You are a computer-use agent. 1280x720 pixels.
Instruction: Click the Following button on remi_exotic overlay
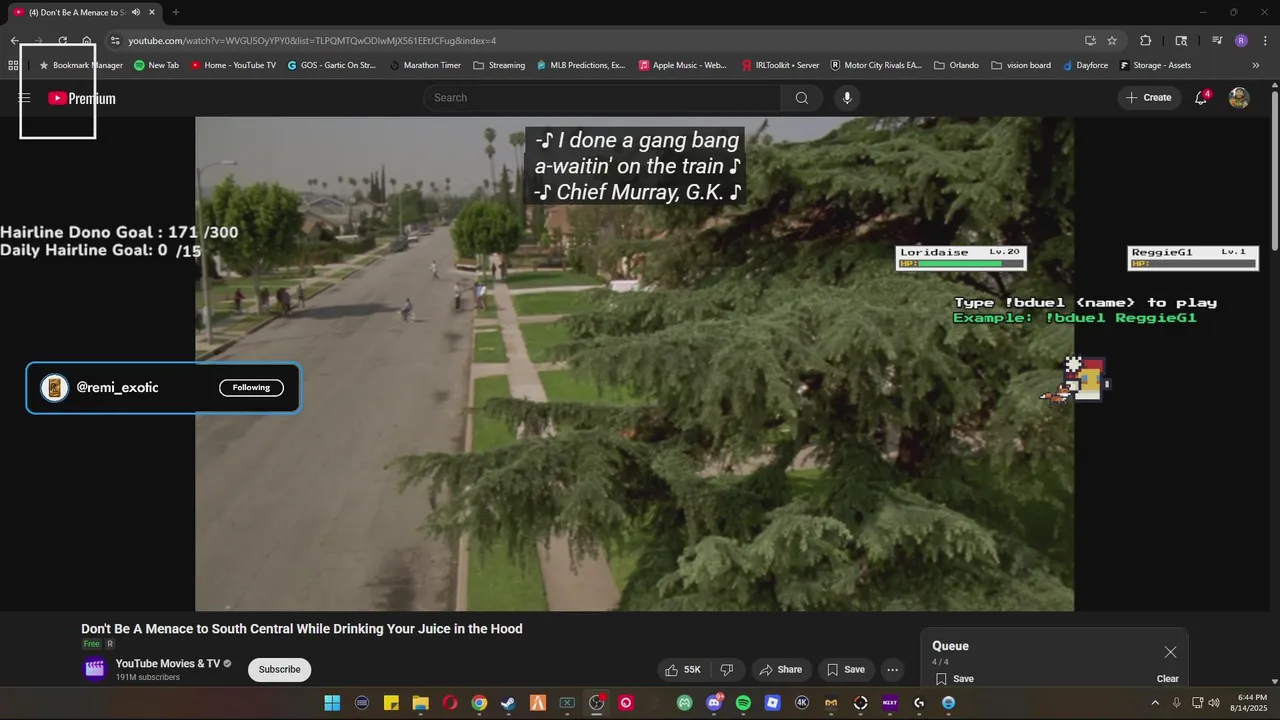tap(251, 388)
